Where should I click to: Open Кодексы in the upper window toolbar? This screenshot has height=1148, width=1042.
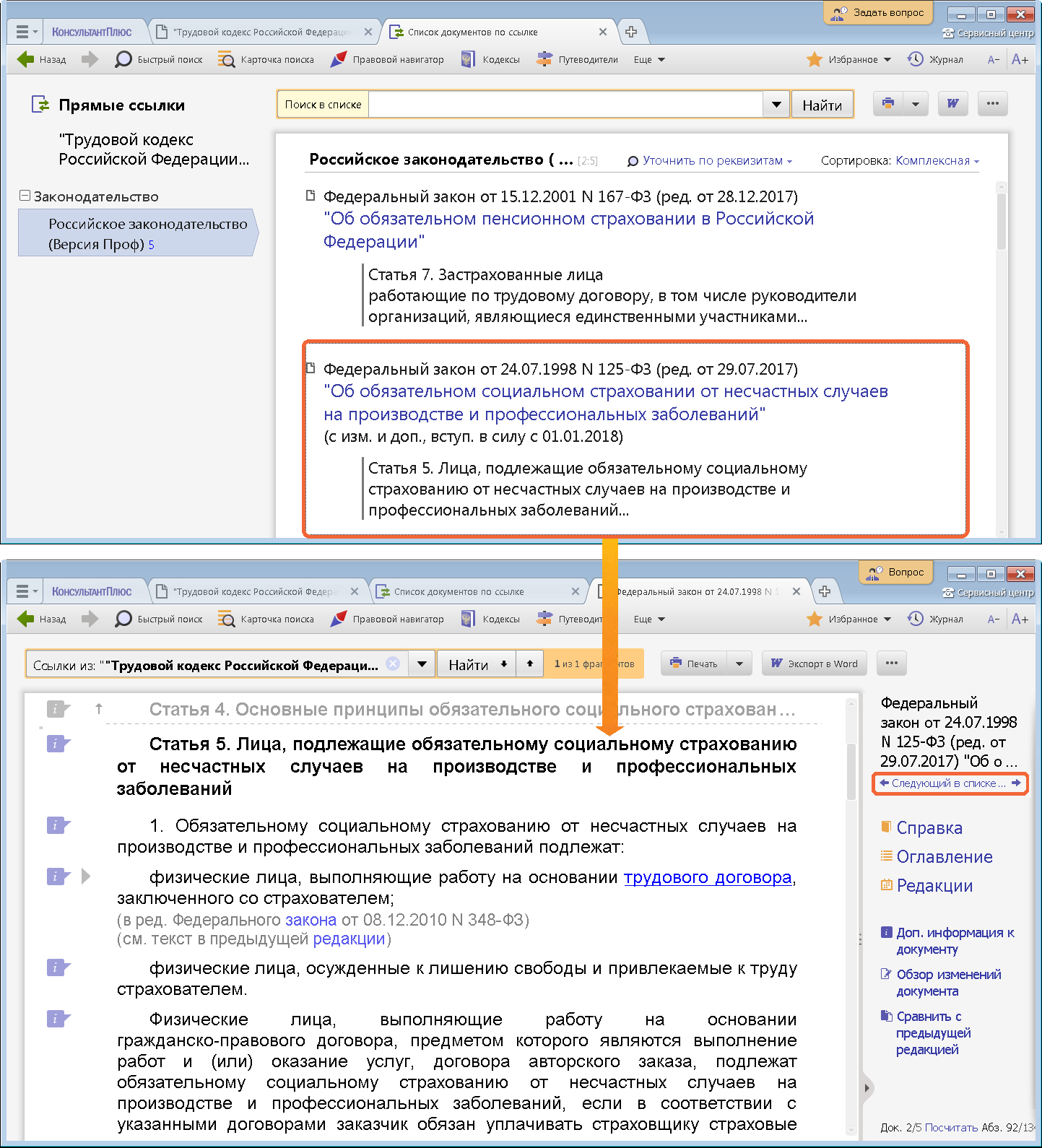click(x=490, y=59)
